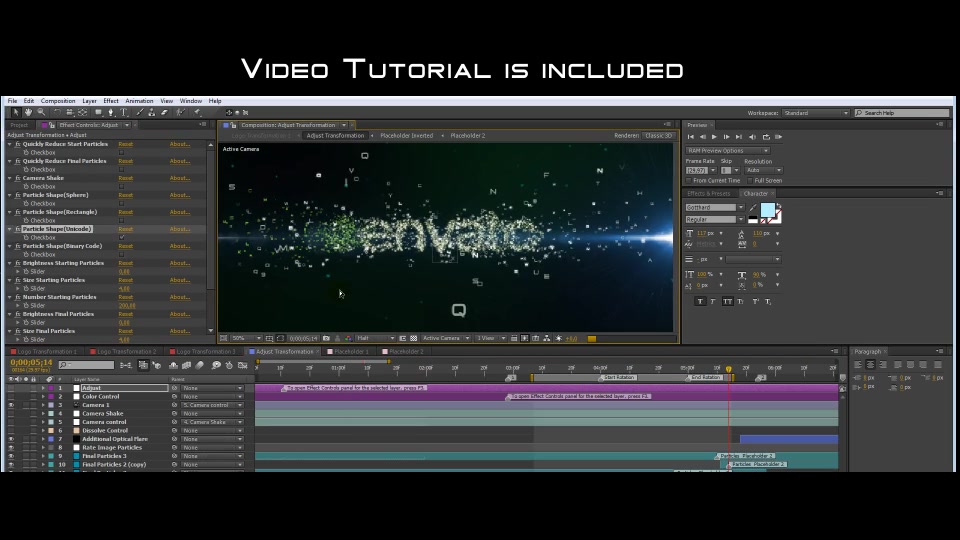
Task: Enable From Current Time checkbox
Action: (689, 181)
